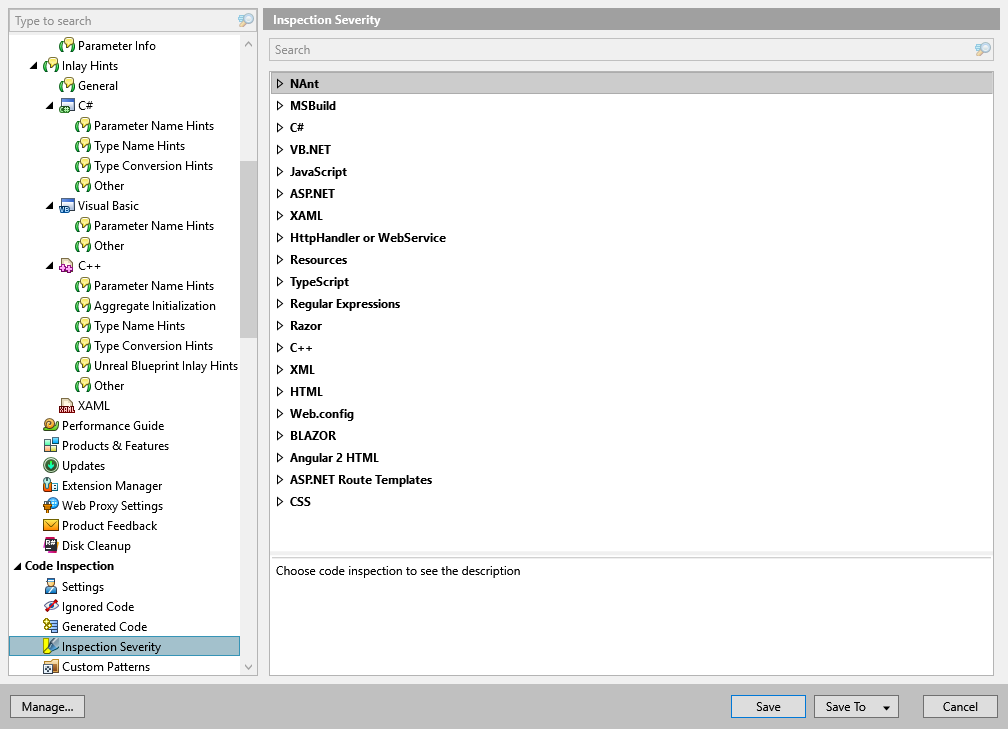Screen dimensions: 1008x729
Task: Open Visual Basic Parameter Name Hints
Action: (x=154, y=226)
